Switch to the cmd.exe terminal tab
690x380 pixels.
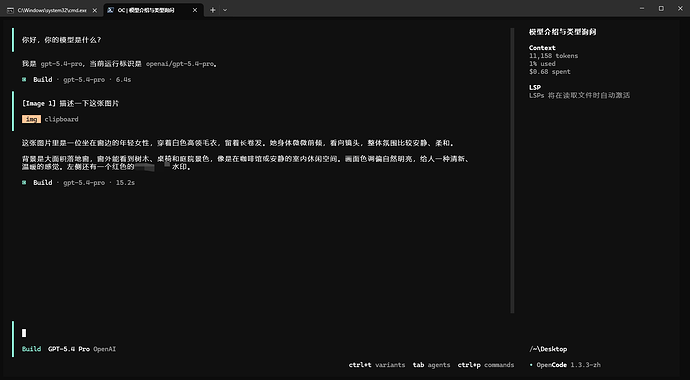pyautogui.click(x=52, y=10)
